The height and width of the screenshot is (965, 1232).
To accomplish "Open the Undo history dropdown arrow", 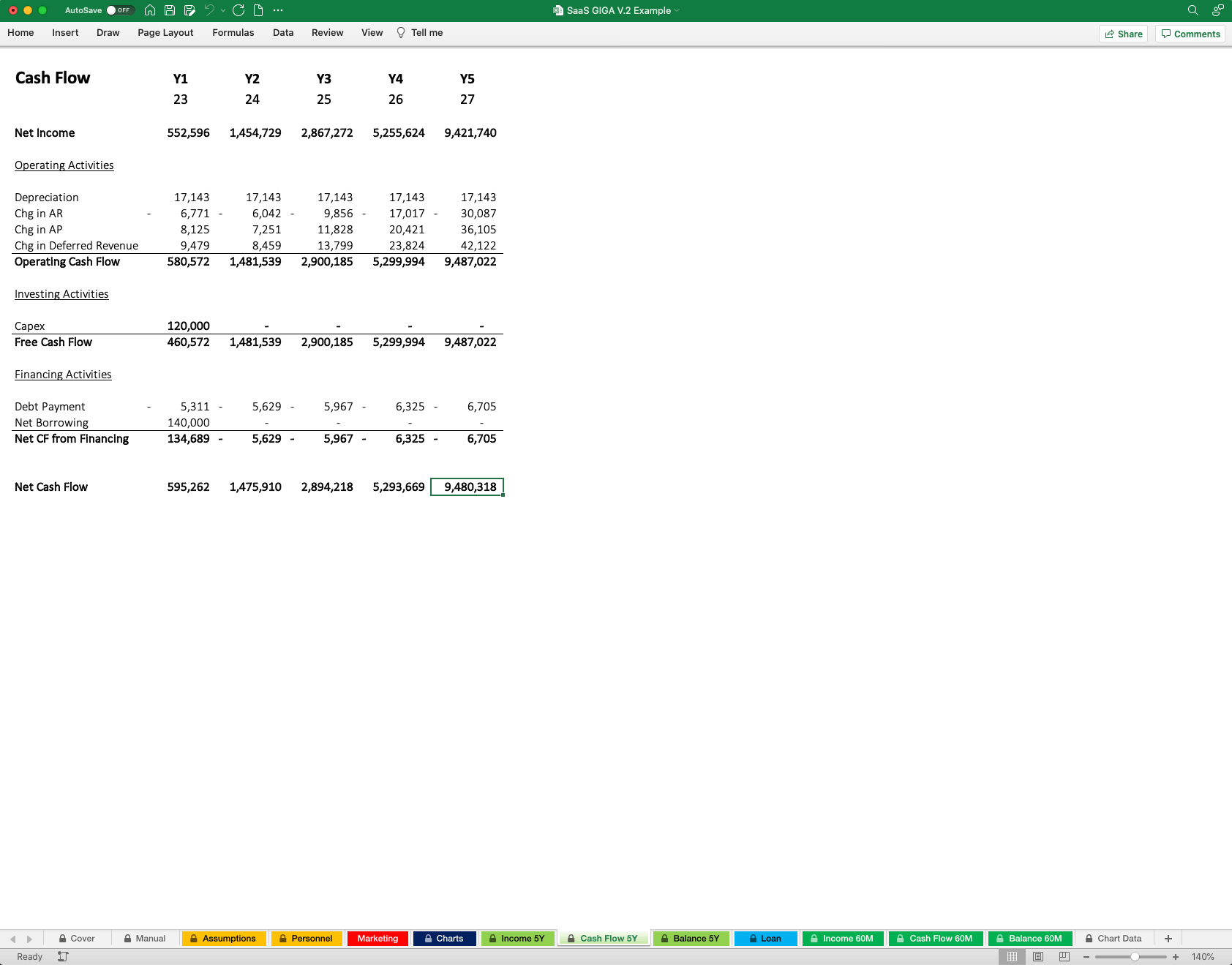I will pyautogui.click(x=223, y=10).
